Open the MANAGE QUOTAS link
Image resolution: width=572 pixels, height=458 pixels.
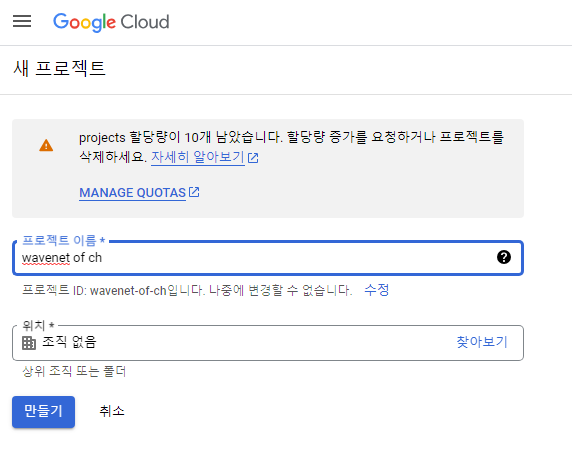133,193
